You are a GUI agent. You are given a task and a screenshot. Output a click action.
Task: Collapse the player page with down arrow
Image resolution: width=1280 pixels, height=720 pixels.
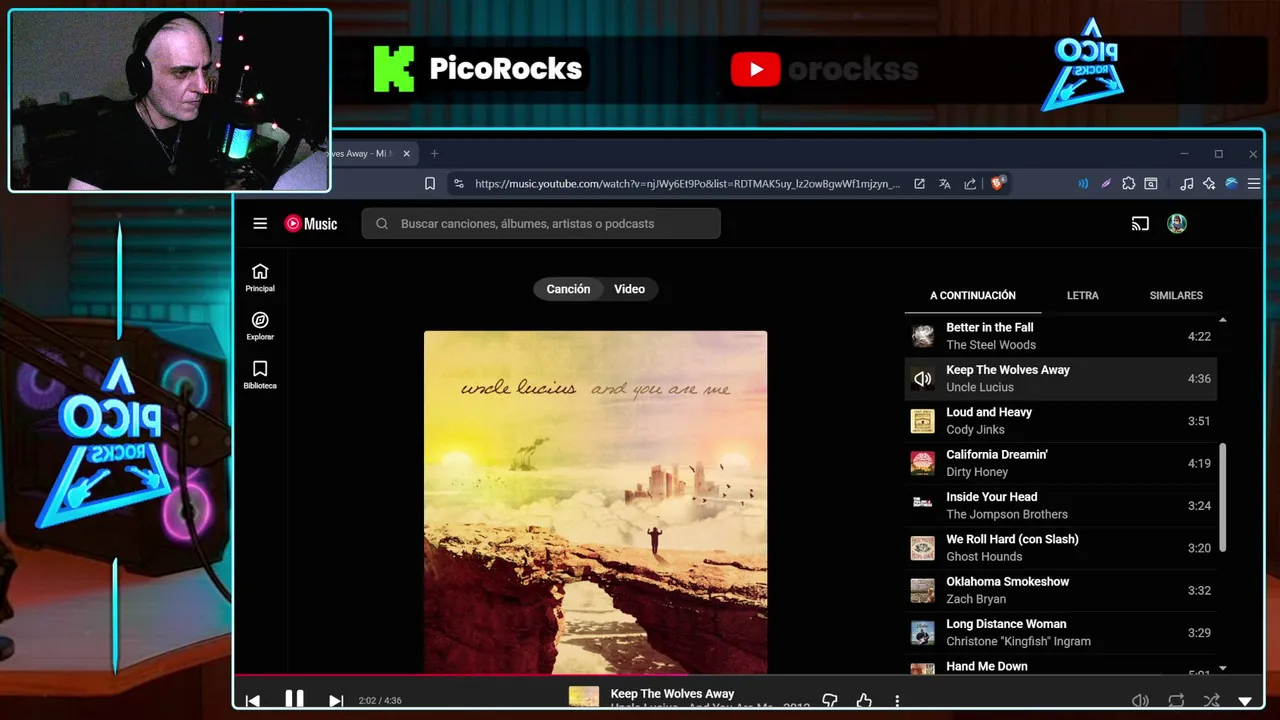coord(1245,702)
